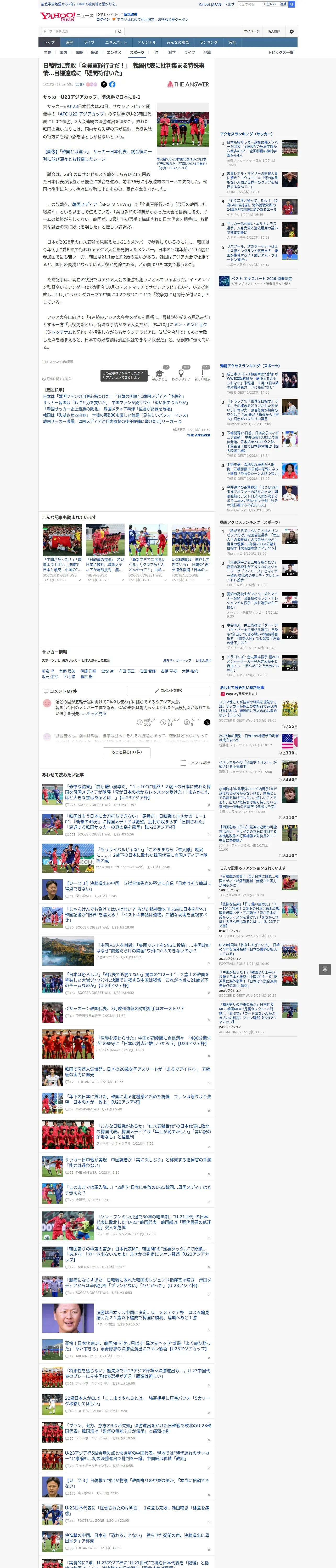Screen dimensions: 336x1568
Task: Open 【画像】「韓国とは違う」 image link
Action: coord(98,155)
